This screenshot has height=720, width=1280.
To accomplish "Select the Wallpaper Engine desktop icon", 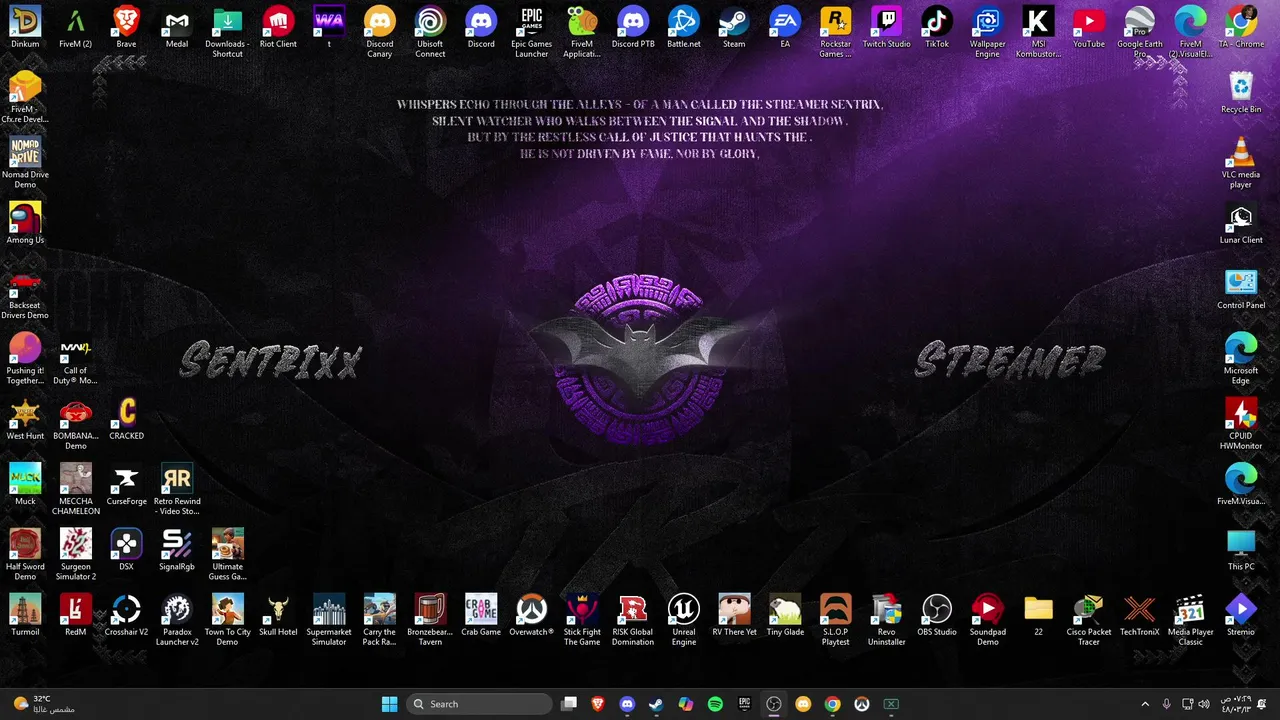I will [987, 32].
